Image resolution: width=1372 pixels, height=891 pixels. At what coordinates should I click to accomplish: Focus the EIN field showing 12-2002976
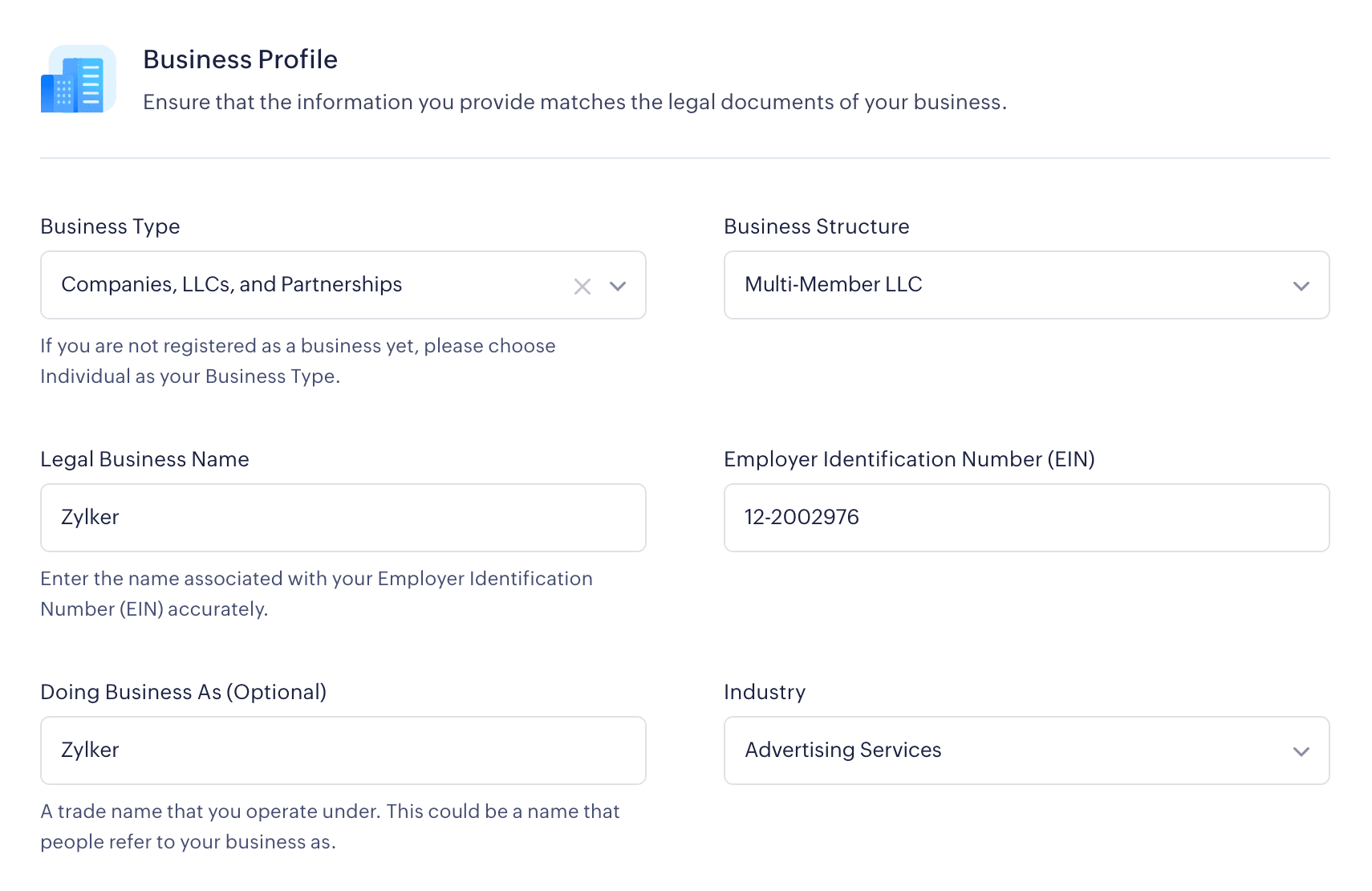tap(1026, 518)
